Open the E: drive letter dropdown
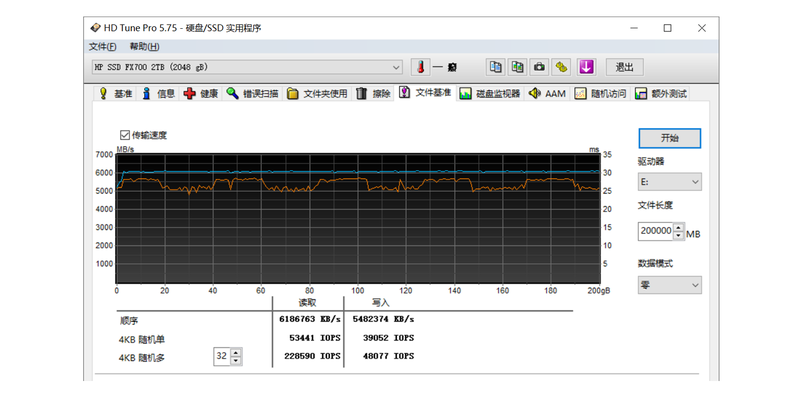 click(x=669, y=182)
